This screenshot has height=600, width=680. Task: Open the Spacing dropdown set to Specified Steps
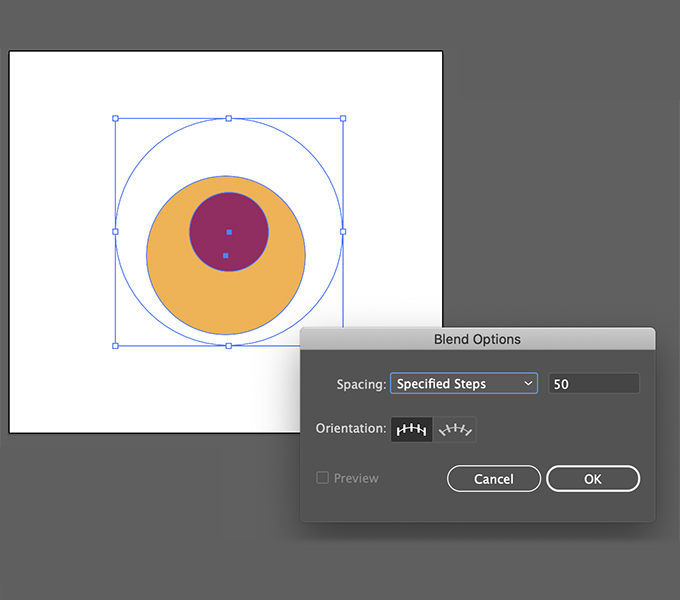tap(464, 383)
